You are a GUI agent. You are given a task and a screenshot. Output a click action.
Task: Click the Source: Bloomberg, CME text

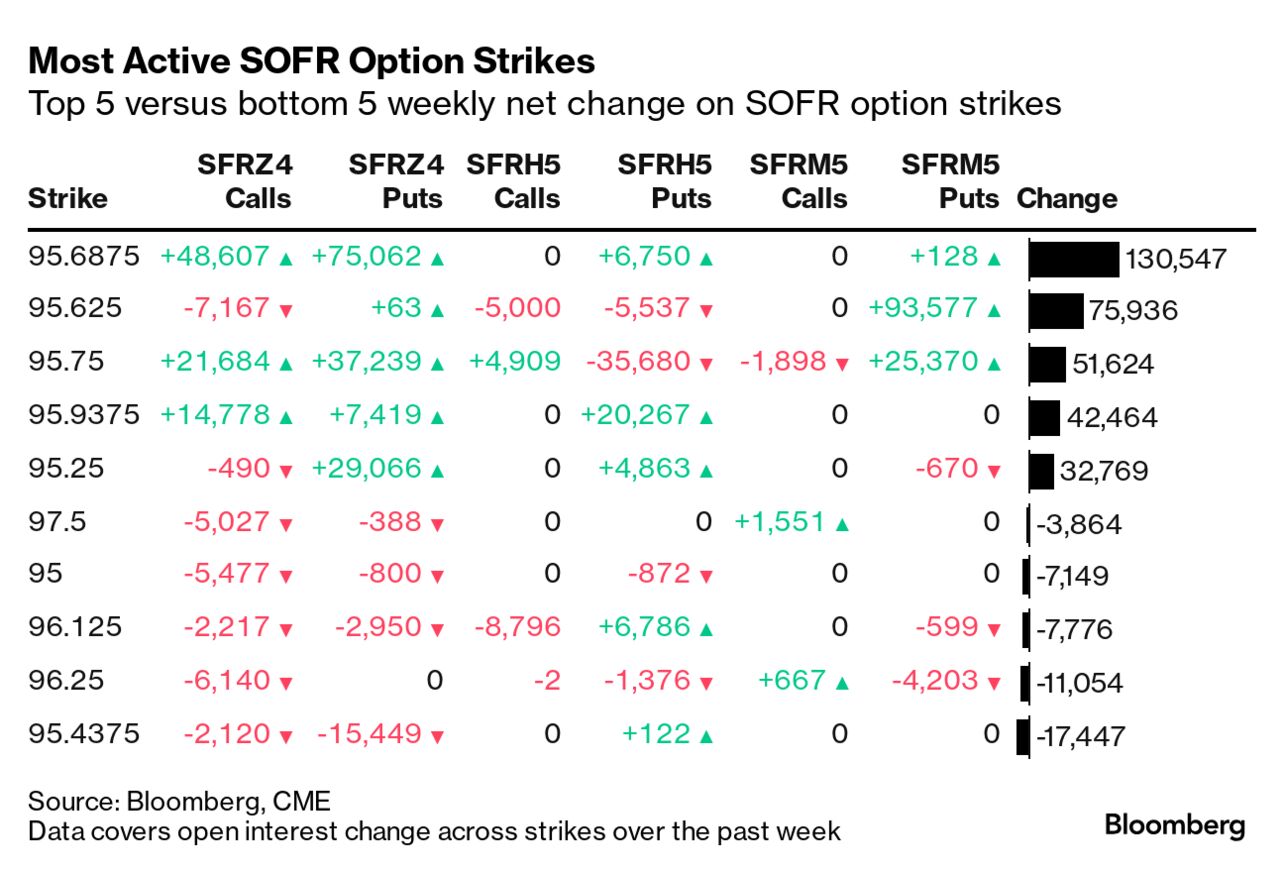click(179, 801)
